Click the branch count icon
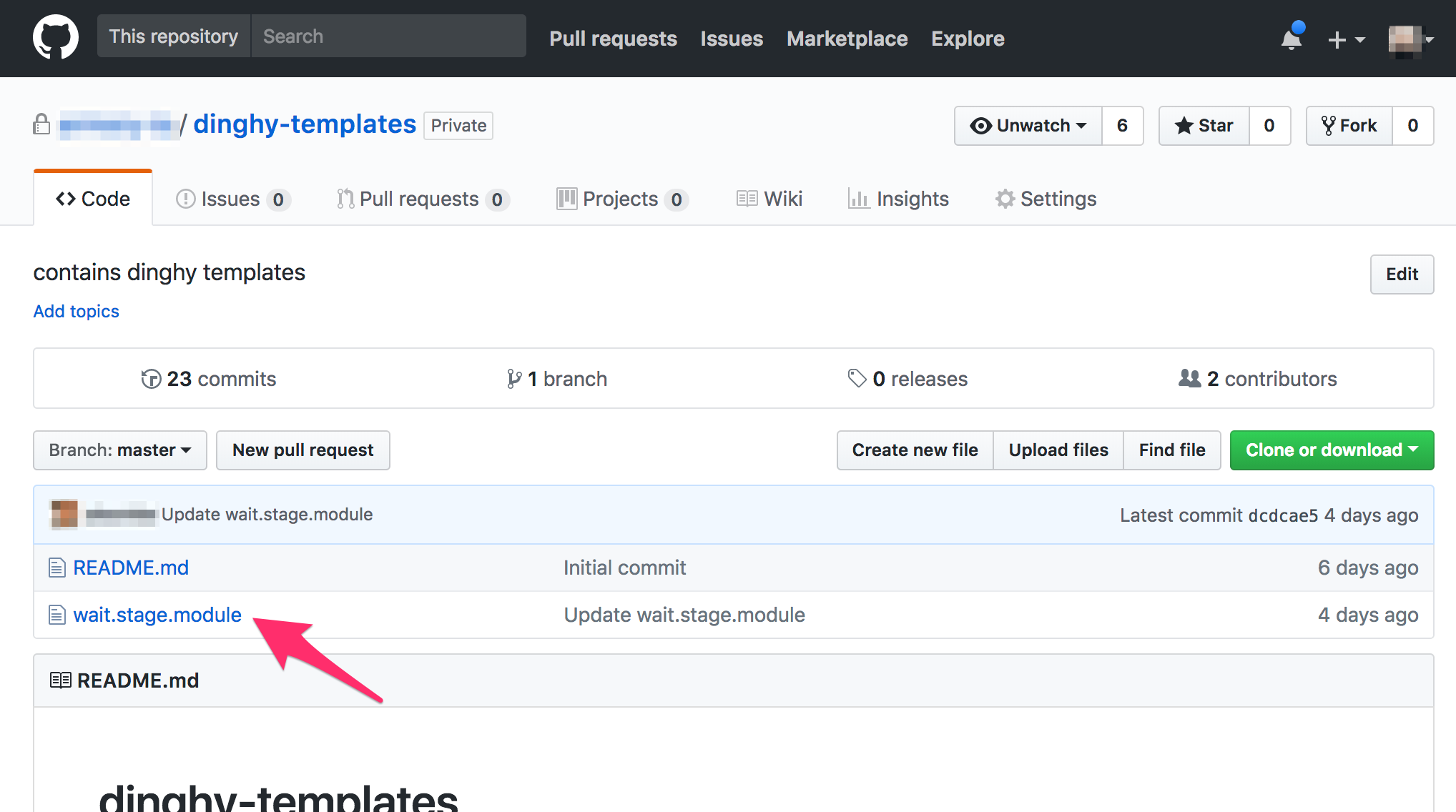The height and width of the screenshot is (812, 1456). coord(513,379)
